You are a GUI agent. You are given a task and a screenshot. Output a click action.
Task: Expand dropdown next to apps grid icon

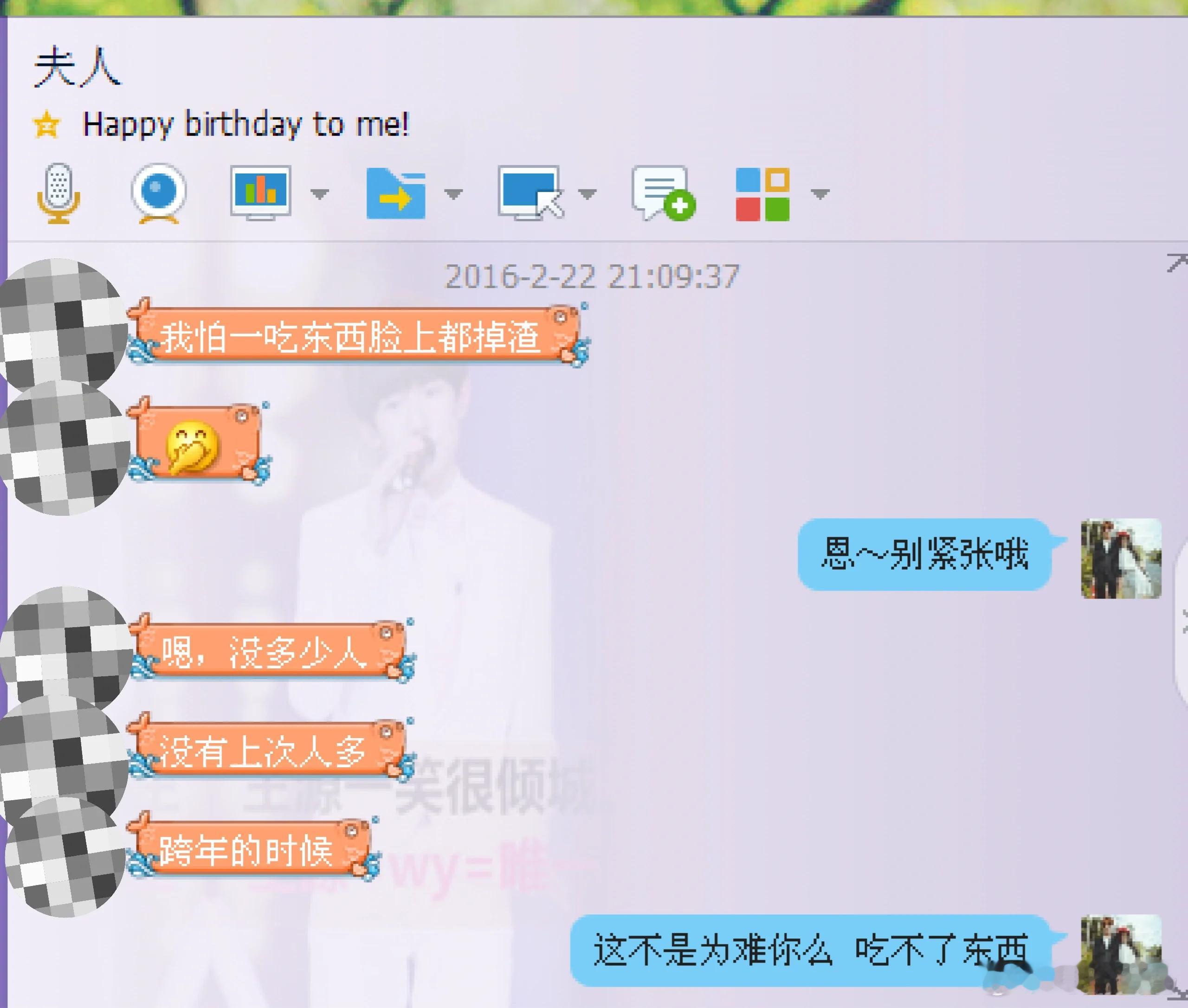coord(820,194)
